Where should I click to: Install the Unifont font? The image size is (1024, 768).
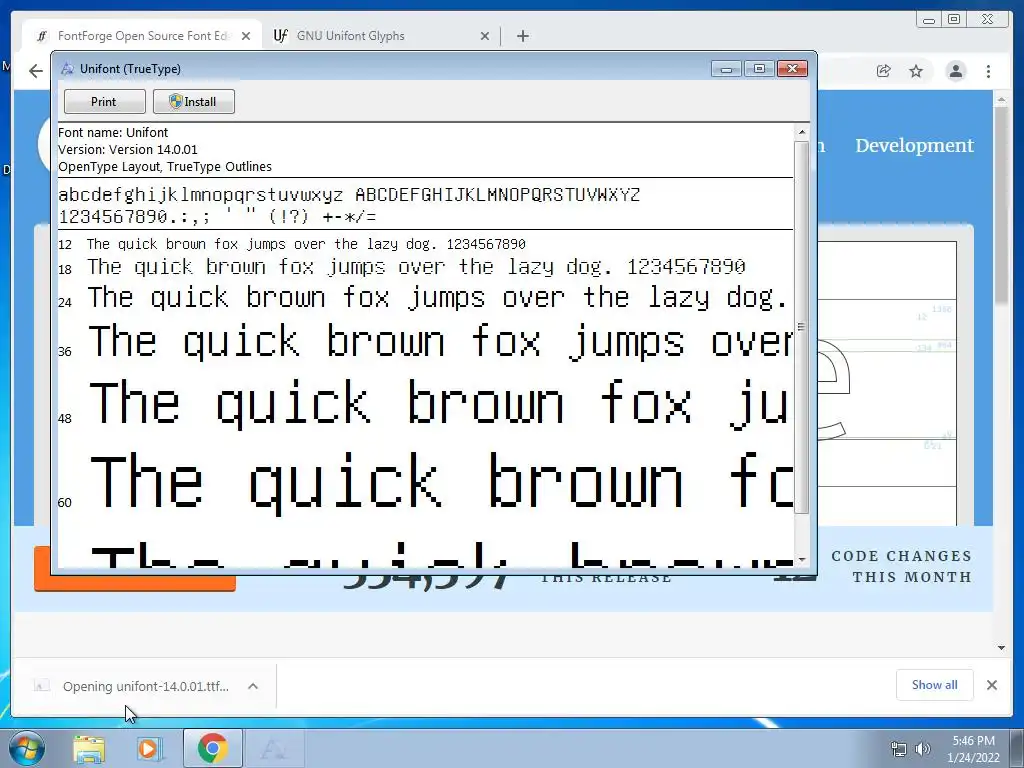(x=193, y=102)
